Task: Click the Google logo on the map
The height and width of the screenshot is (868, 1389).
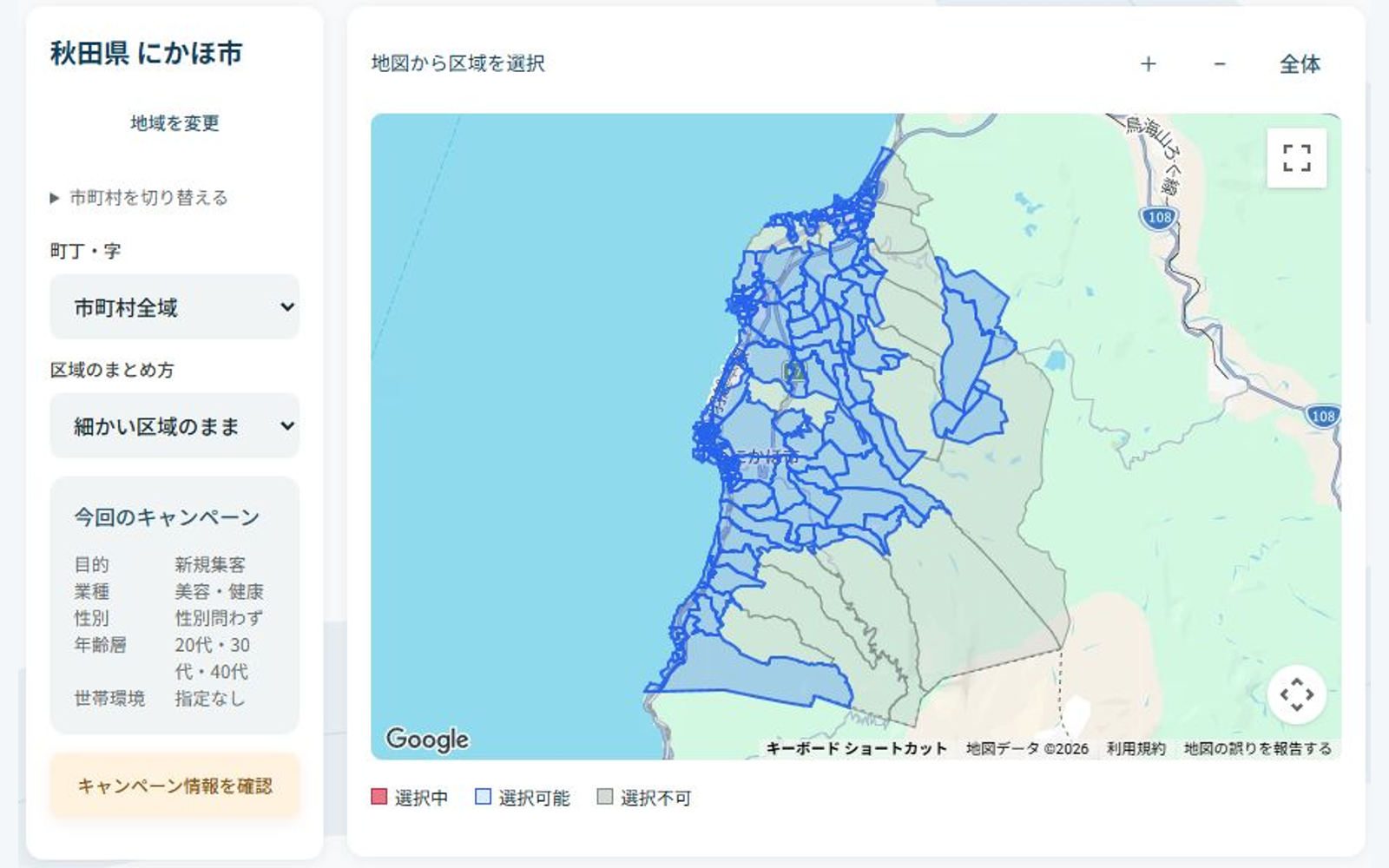Action: pos(427,739)
